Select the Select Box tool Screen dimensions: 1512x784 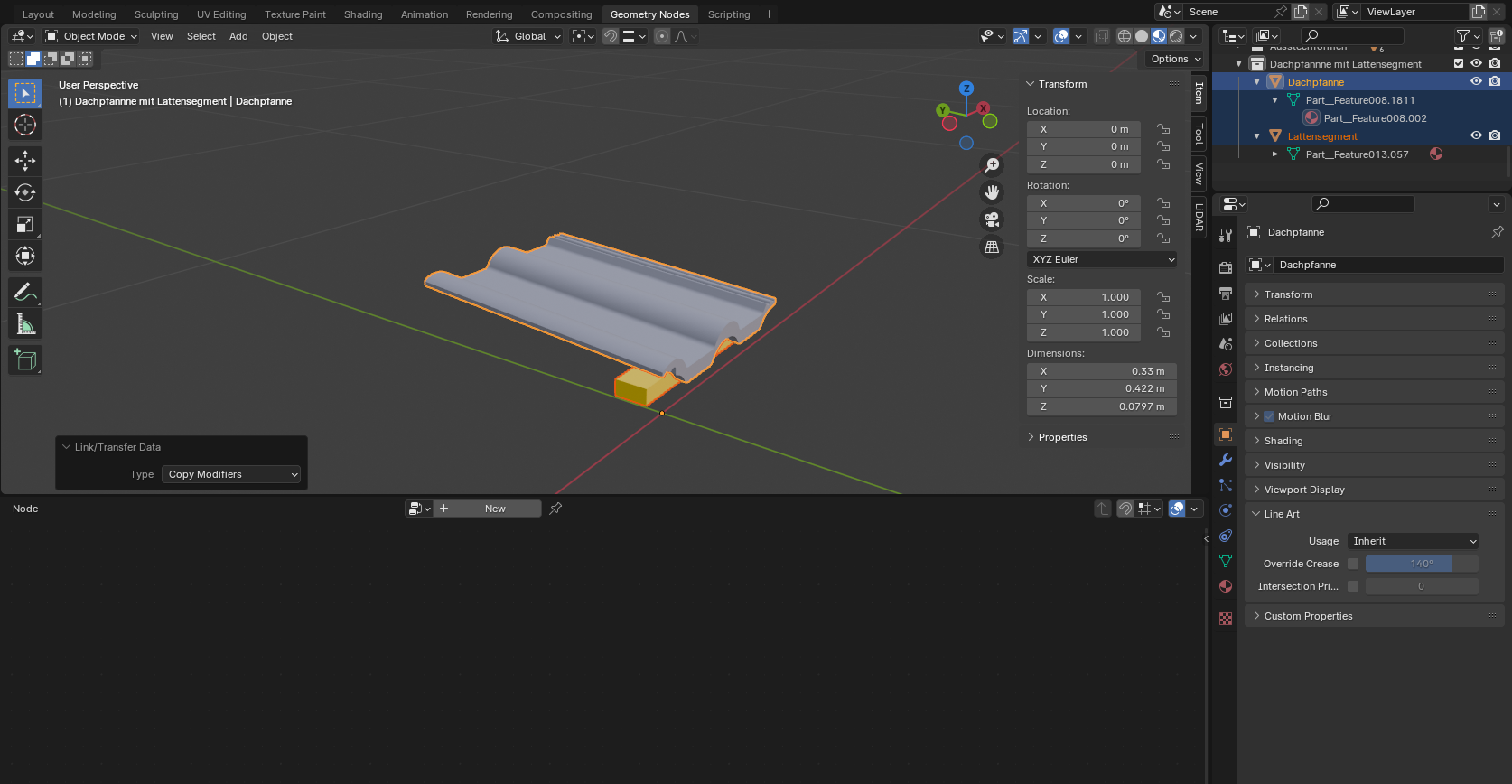pos(25,93)
